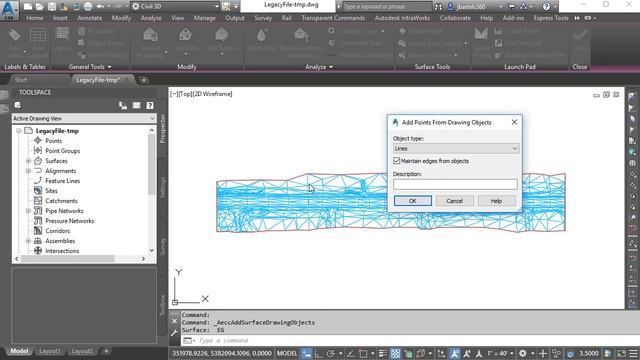Expand the Assemblies tree node
This screenshot has width=640, height=360.
28,241
